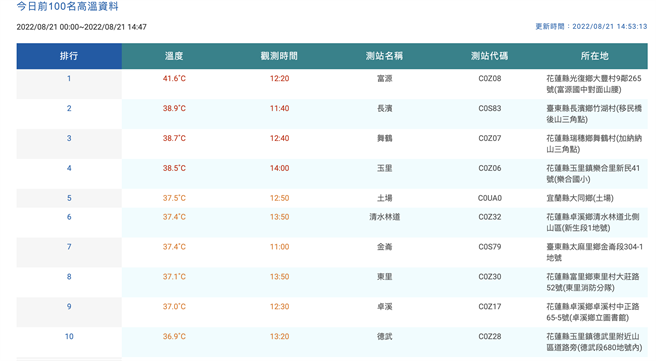Select location text 宜蘭縣大同鄉(土場)

pyautogui.click(x=580, y=198)
